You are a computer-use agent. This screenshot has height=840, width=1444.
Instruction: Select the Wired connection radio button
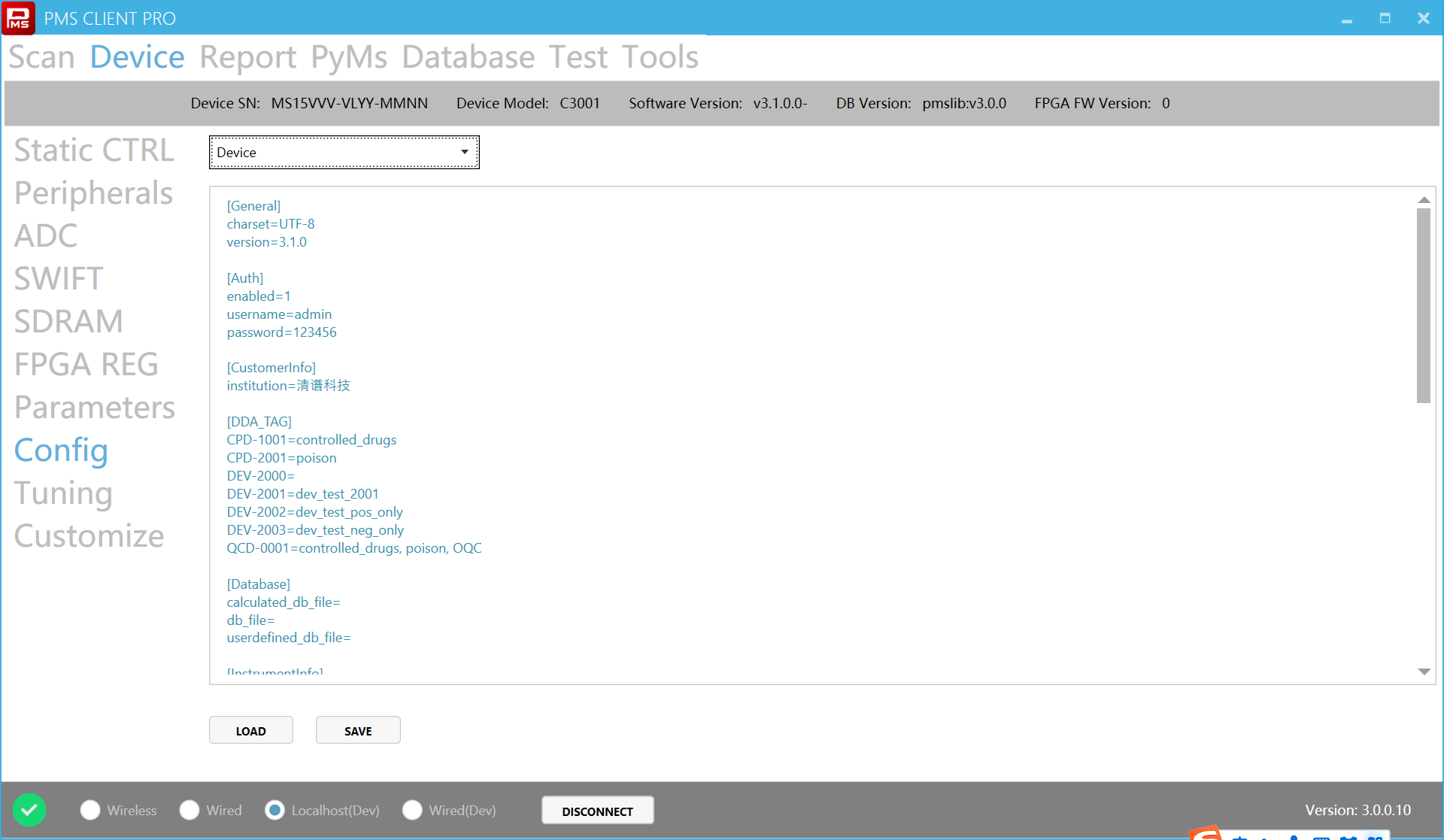(x=190, y=810)
